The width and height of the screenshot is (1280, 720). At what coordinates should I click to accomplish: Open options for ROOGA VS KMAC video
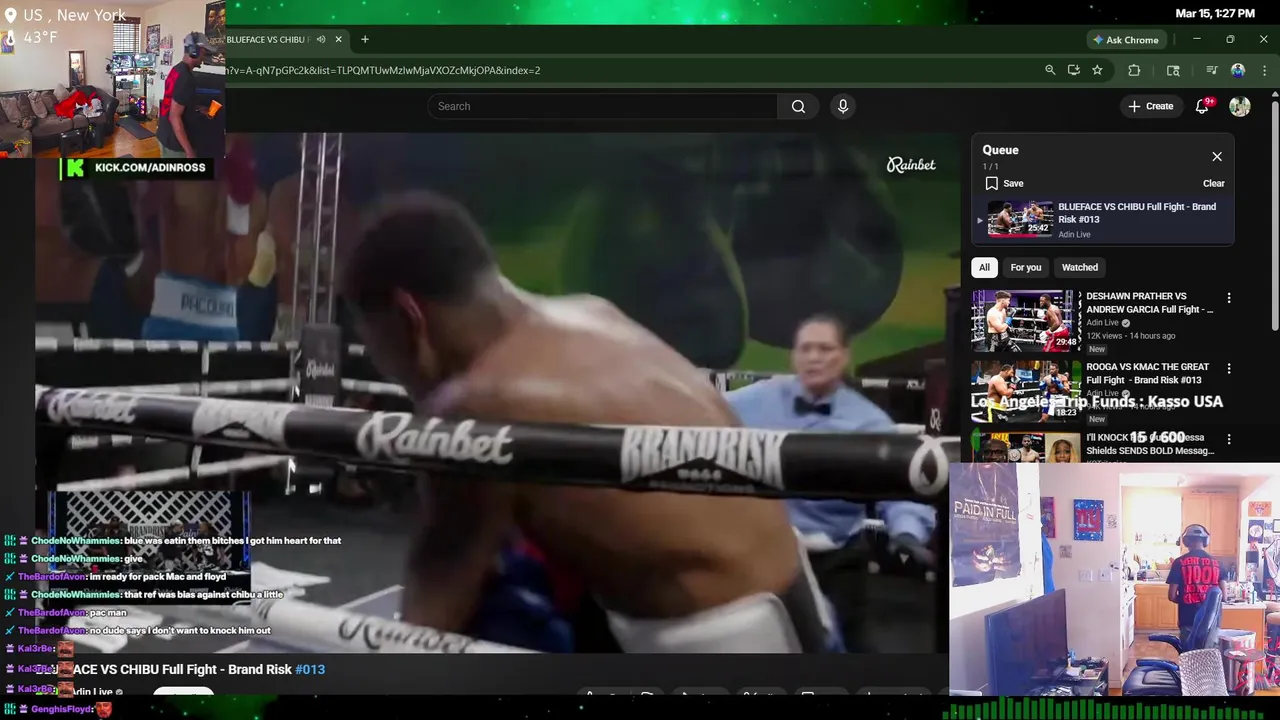click(1229, 368)
